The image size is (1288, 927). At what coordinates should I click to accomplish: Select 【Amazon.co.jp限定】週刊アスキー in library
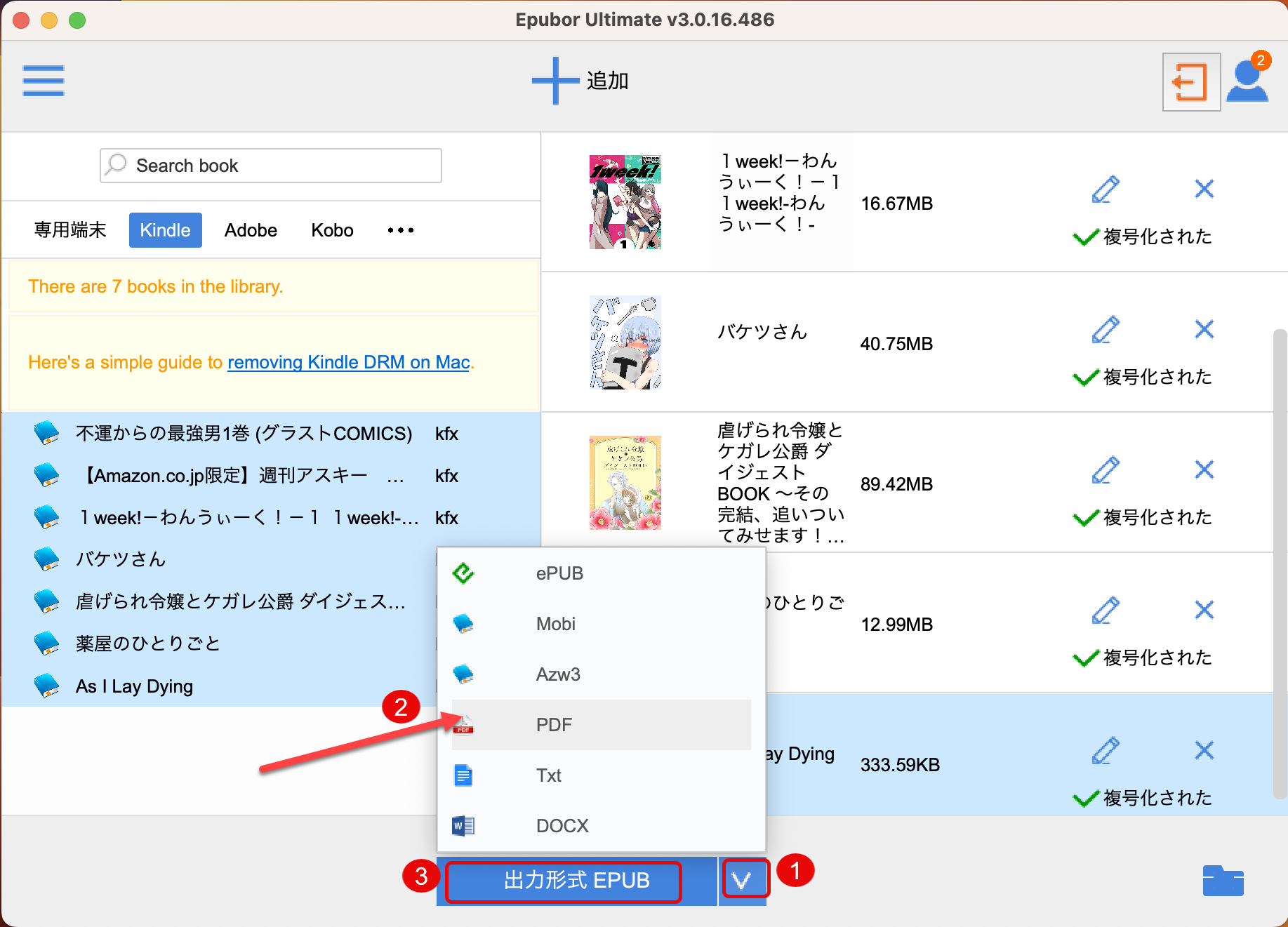[271, 475]
